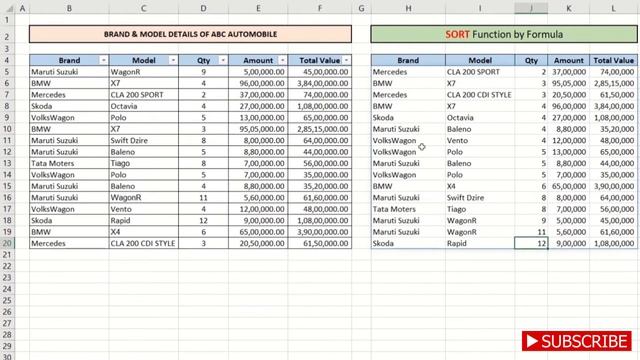Select cell with Tata Moters in left table

pyautogui.click(x=69, y=163)
